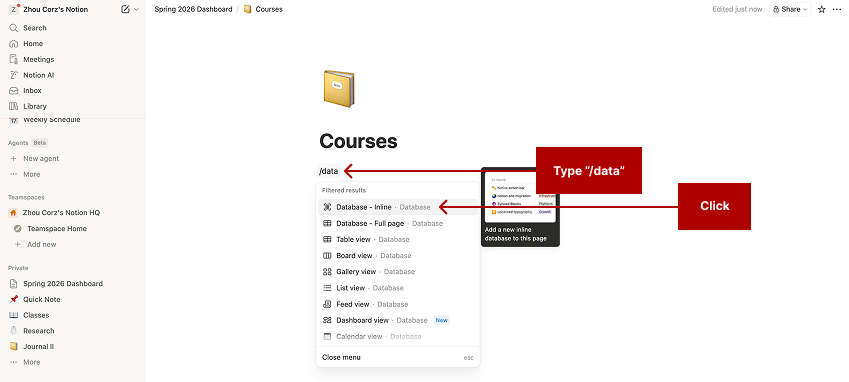Open Teamspace Home page

(73, 228)
